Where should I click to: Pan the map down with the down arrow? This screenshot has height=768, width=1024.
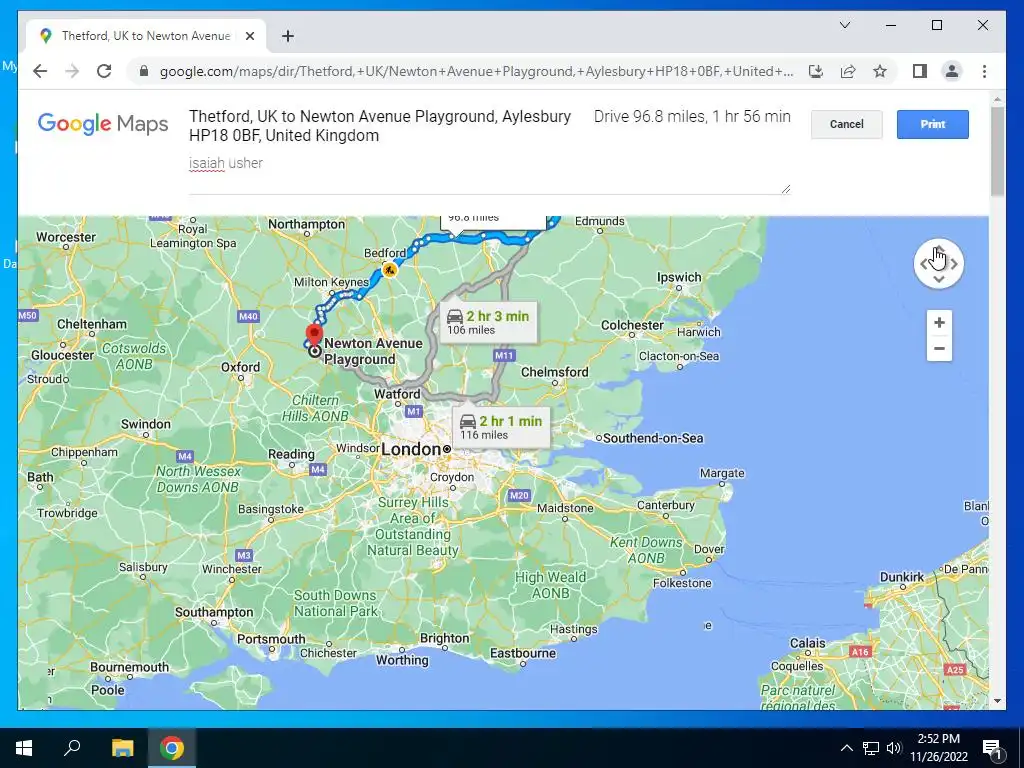click(x=939, y=280)
